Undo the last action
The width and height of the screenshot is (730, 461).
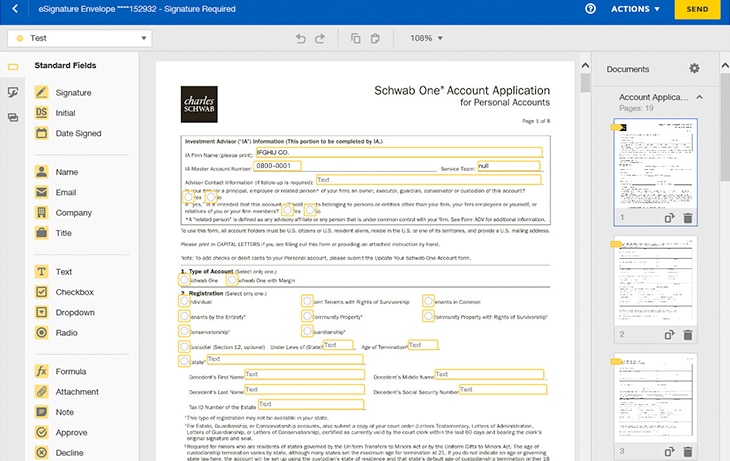tap(301, 38)
